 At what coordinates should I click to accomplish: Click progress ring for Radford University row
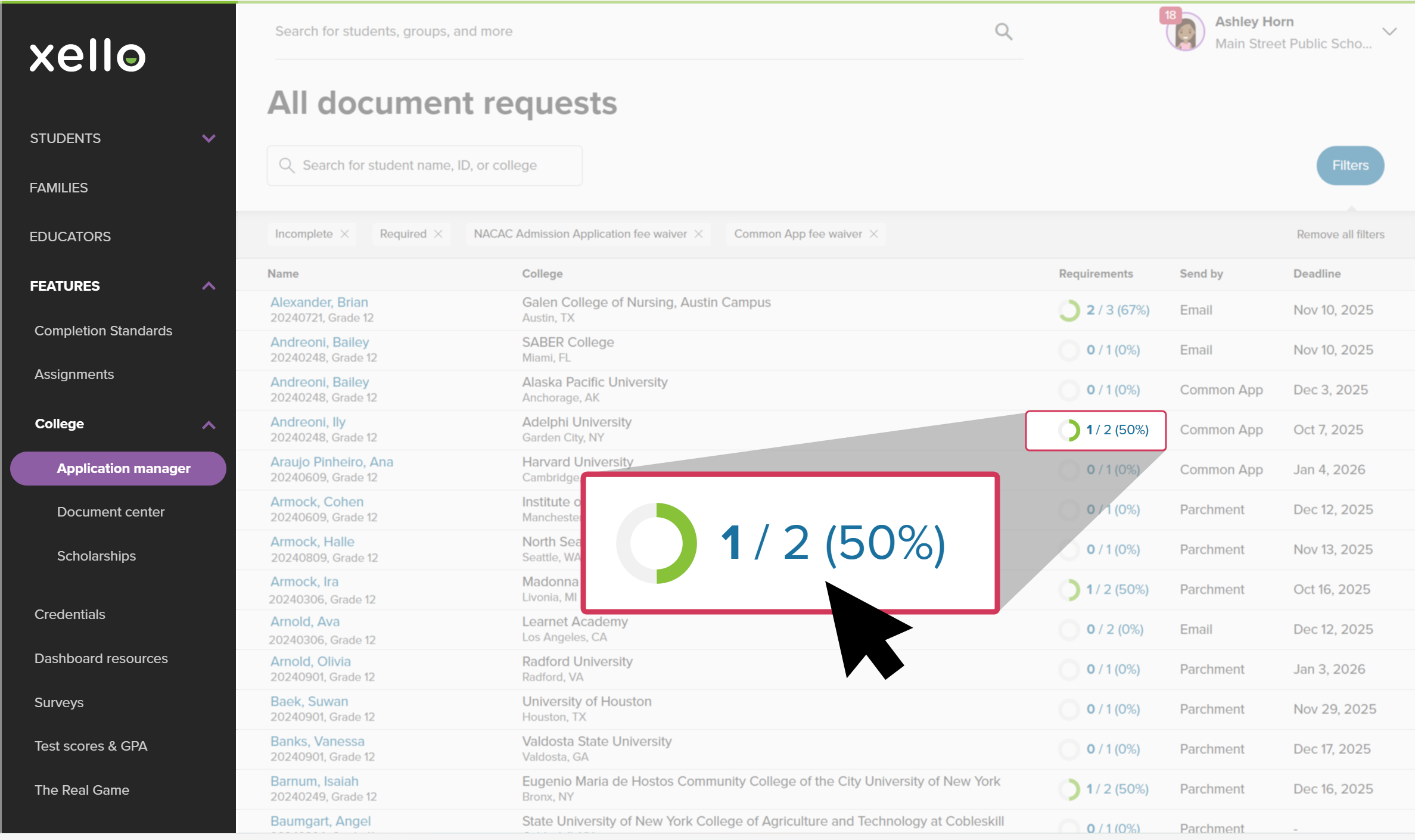pos(1069,670)
